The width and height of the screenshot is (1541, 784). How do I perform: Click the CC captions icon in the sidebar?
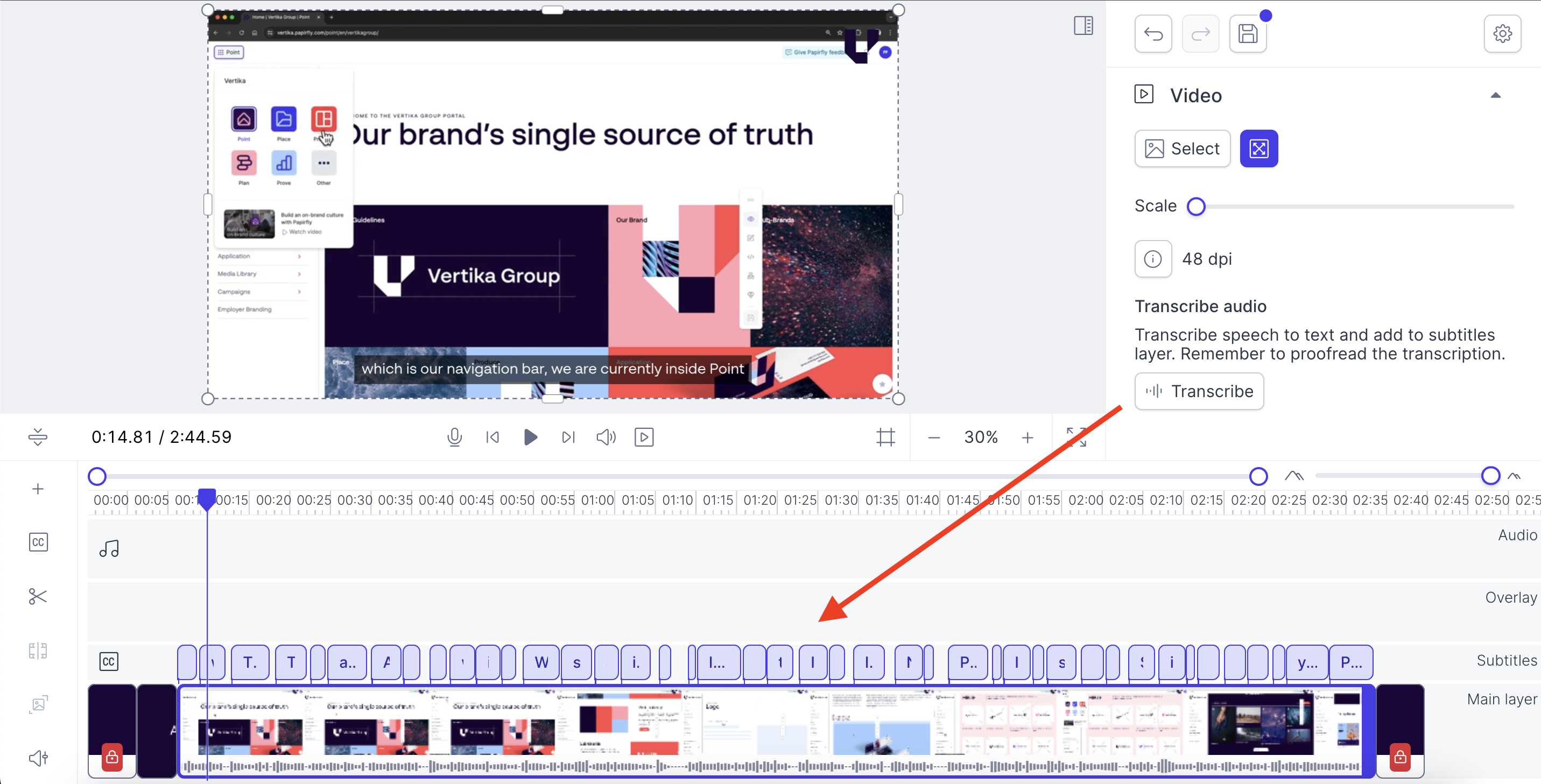click(x=38, y=542)
